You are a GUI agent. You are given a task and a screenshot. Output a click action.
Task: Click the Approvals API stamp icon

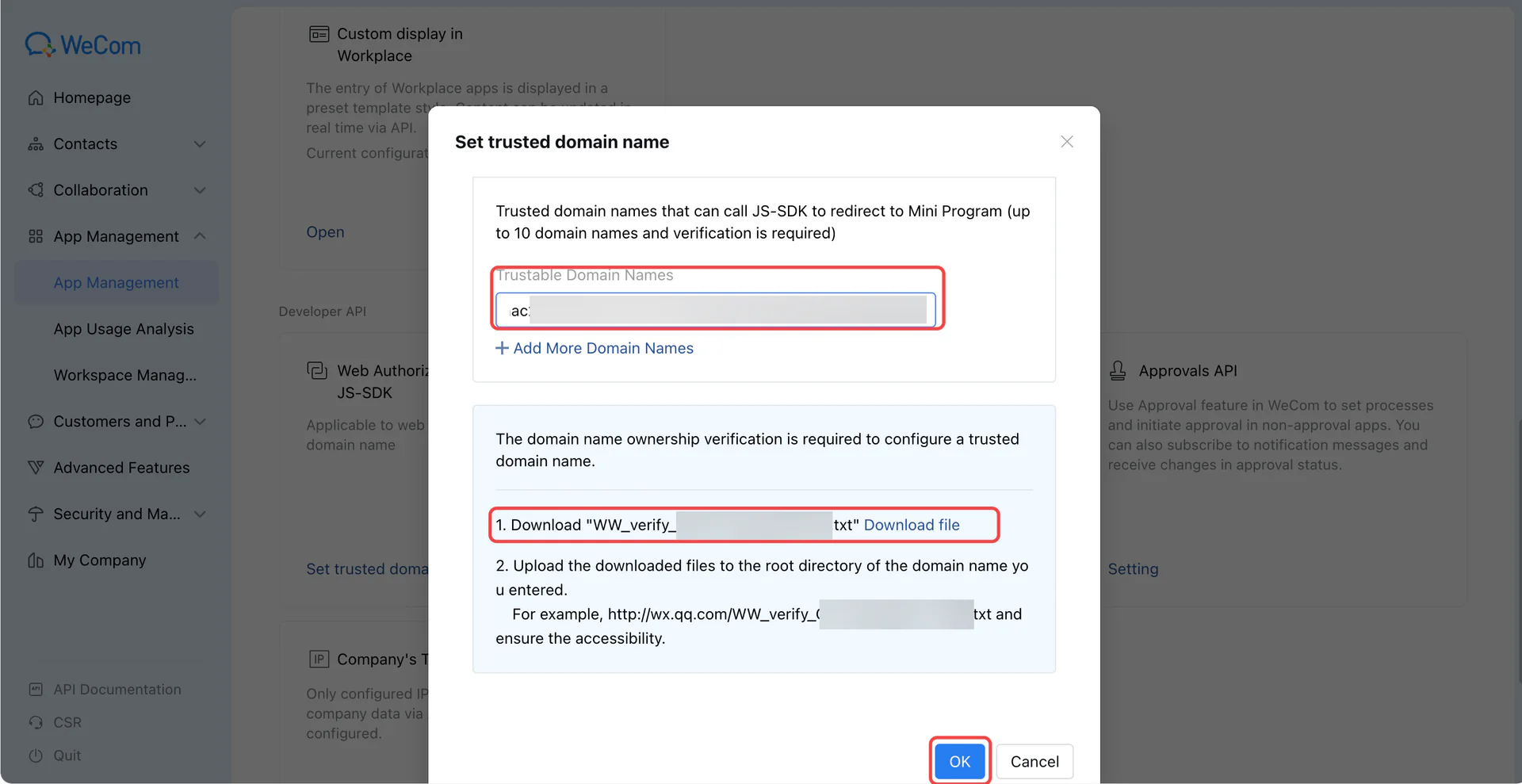point(1118,370)
